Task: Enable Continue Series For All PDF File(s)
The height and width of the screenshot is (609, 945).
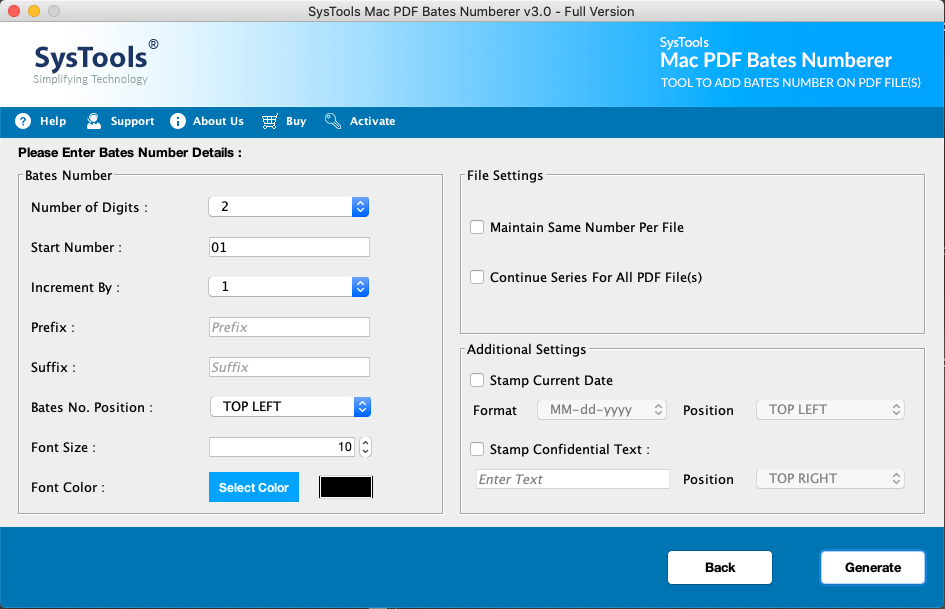Action: tap(477, 277)
